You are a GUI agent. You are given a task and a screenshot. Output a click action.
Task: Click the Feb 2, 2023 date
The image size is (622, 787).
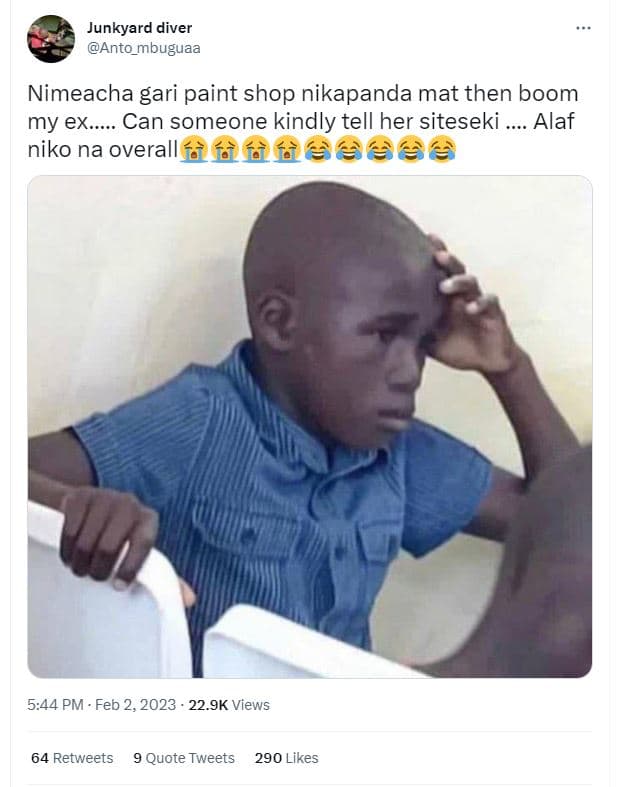point(135,705)
